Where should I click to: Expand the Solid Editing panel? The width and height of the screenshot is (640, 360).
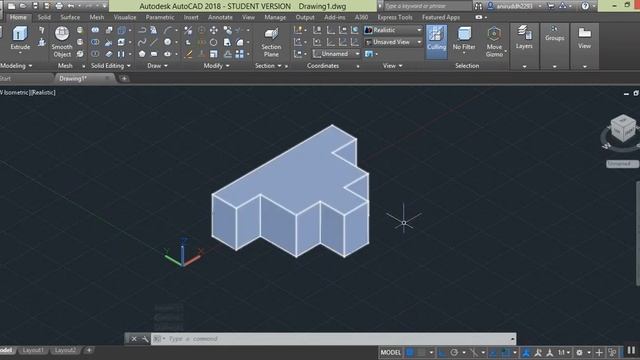(111, 66)
